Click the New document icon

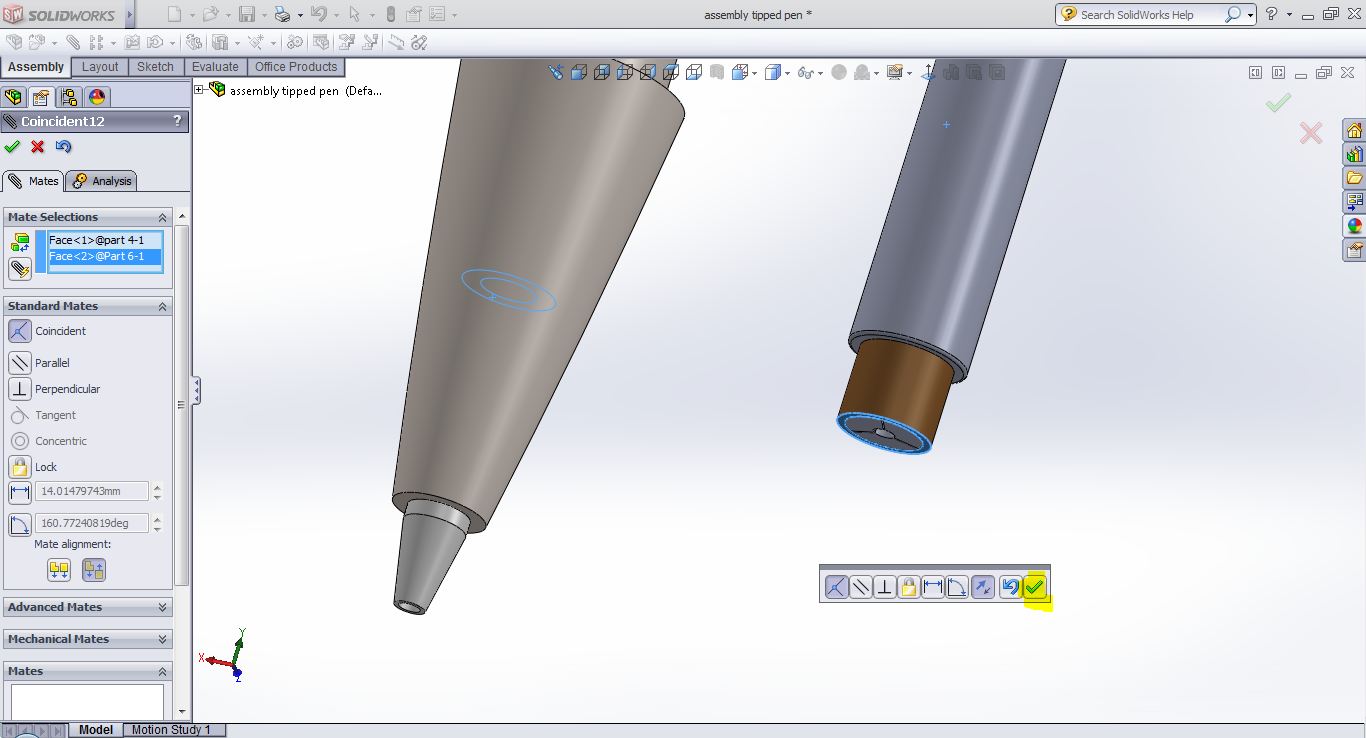pyautogui.click(x=174, y=14)
